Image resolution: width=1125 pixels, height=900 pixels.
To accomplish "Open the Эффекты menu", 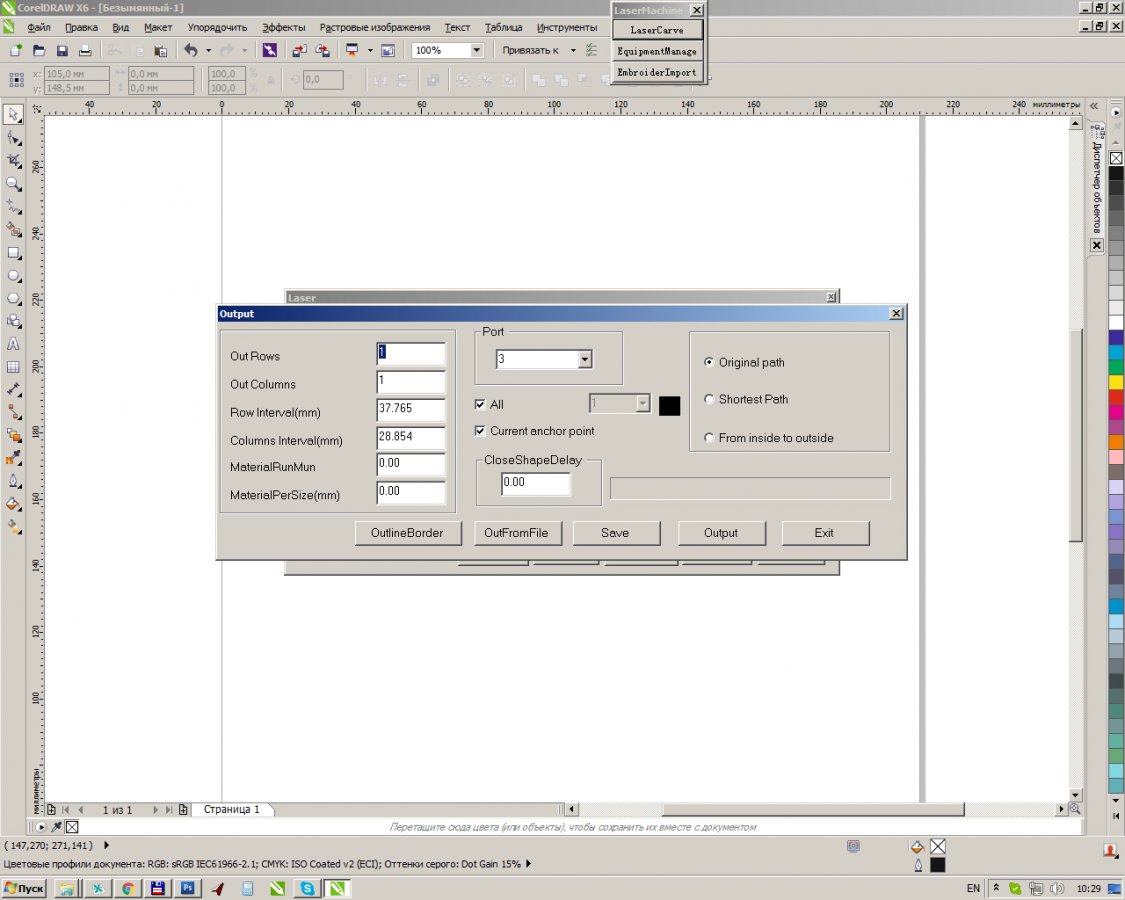I will 284,27.
